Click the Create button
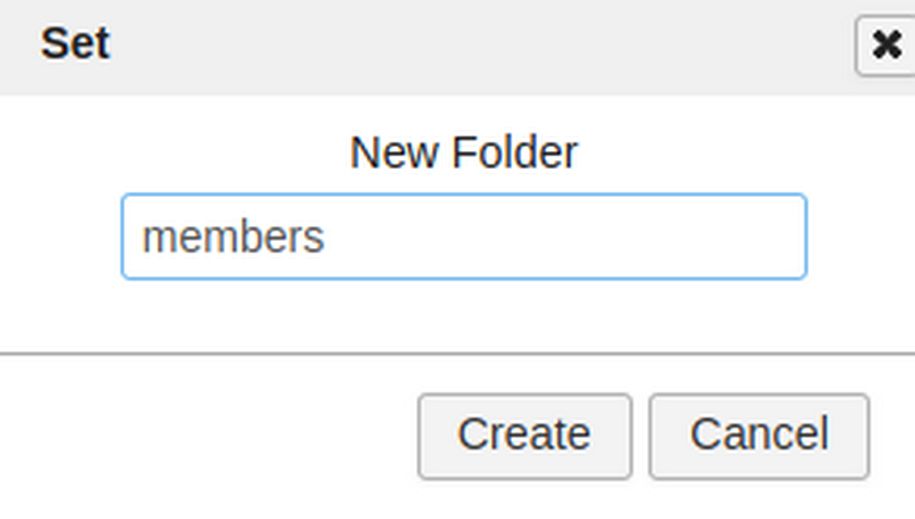915x519 pixels. coord(524,435)
